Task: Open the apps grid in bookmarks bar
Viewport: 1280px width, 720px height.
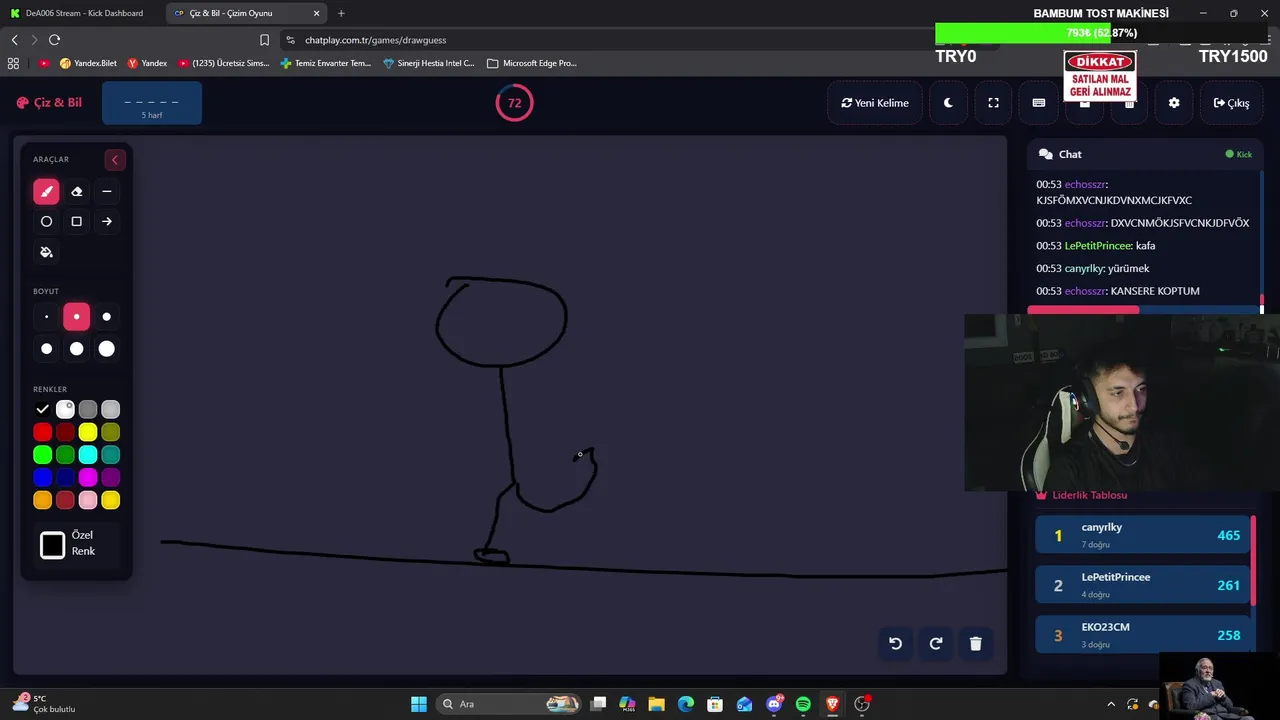Action: pos(13,63)
